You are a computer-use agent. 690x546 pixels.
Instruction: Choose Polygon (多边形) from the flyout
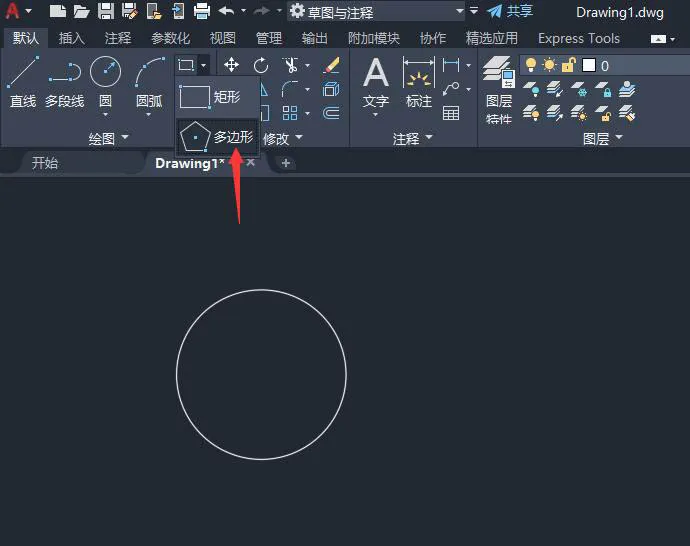click(217, 137)
